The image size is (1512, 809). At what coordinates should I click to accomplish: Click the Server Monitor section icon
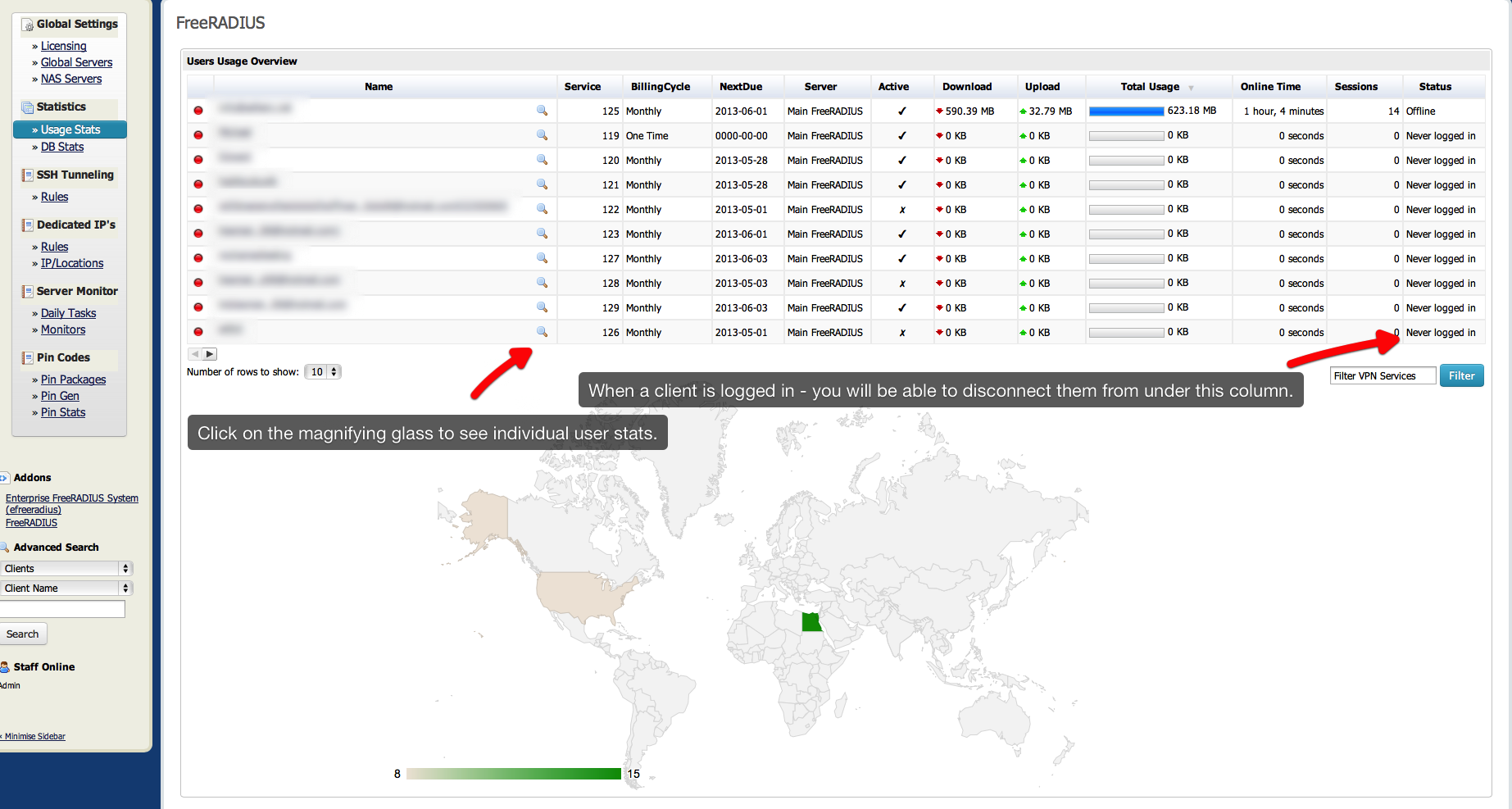28,291
